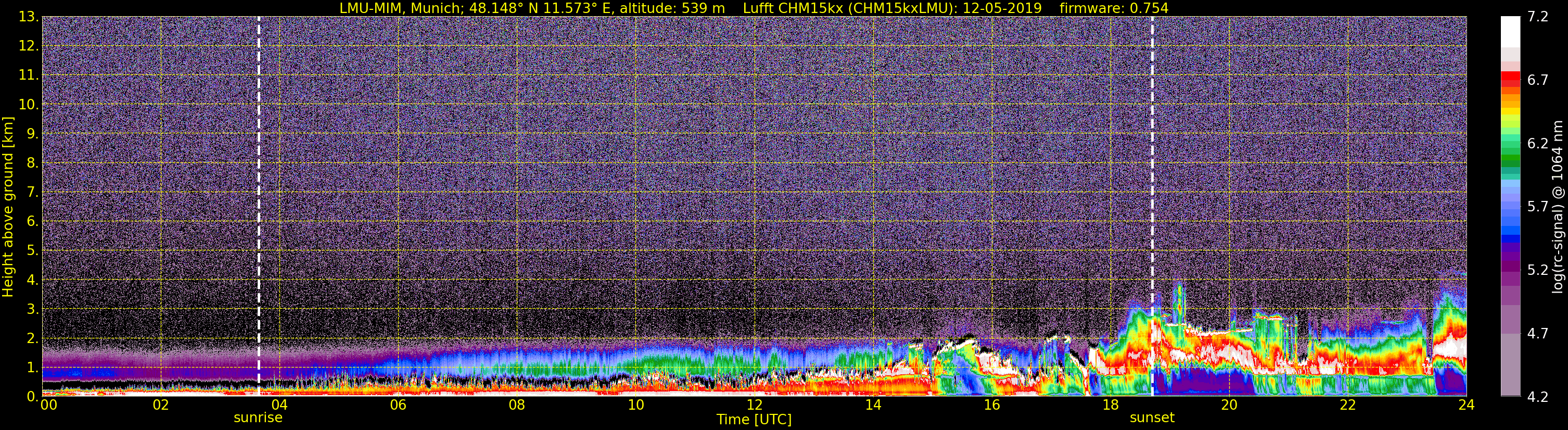The height and width of the screenshot is (430, 1568).
Task: Click the height axis tick label '5.'
Action: (x=32, y=250)
